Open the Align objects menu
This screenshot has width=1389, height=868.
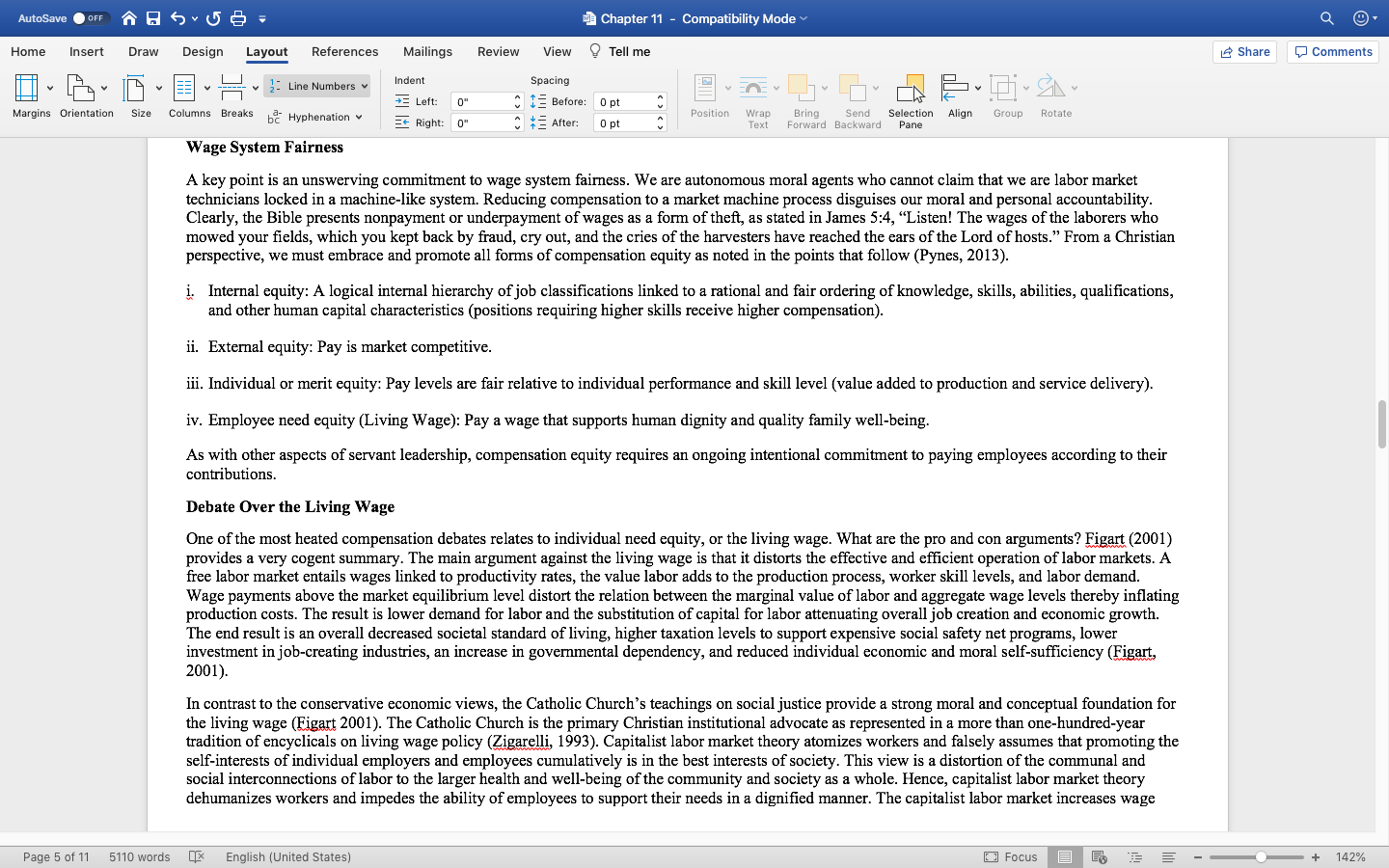pyautogui.click(x=961, y=96)
